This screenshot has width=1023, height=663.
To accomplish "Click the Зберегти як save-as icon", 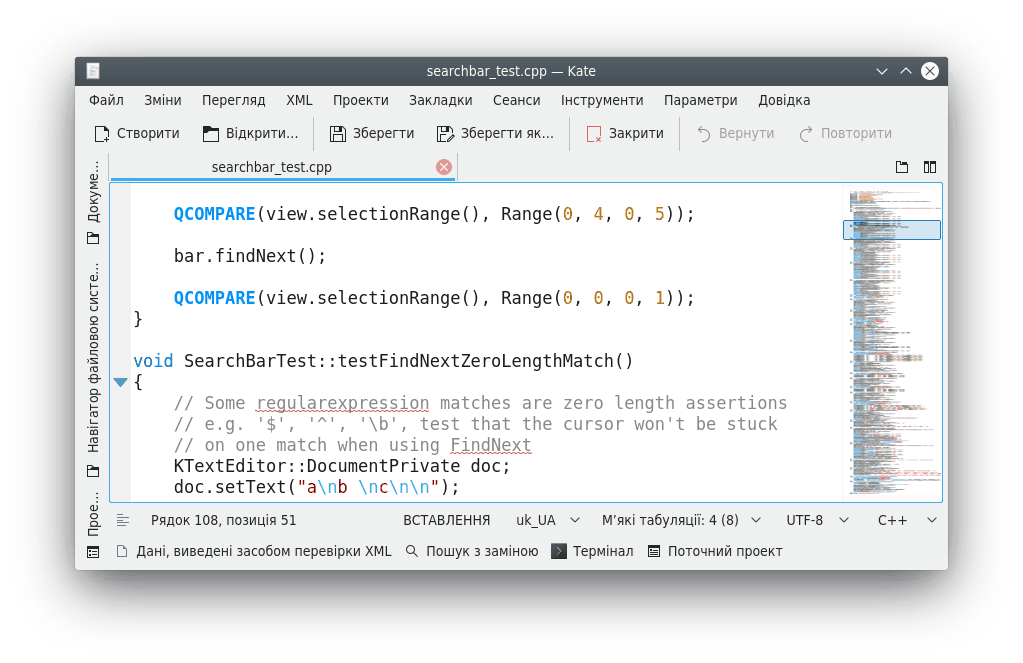I will coord(445,134).
